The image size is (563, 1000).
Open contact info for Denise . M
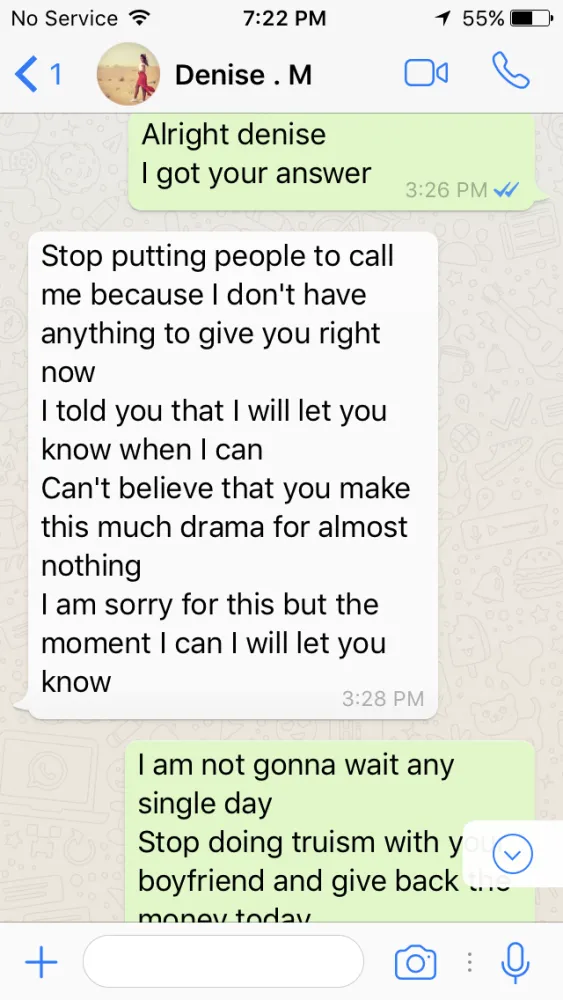(244, 75)
